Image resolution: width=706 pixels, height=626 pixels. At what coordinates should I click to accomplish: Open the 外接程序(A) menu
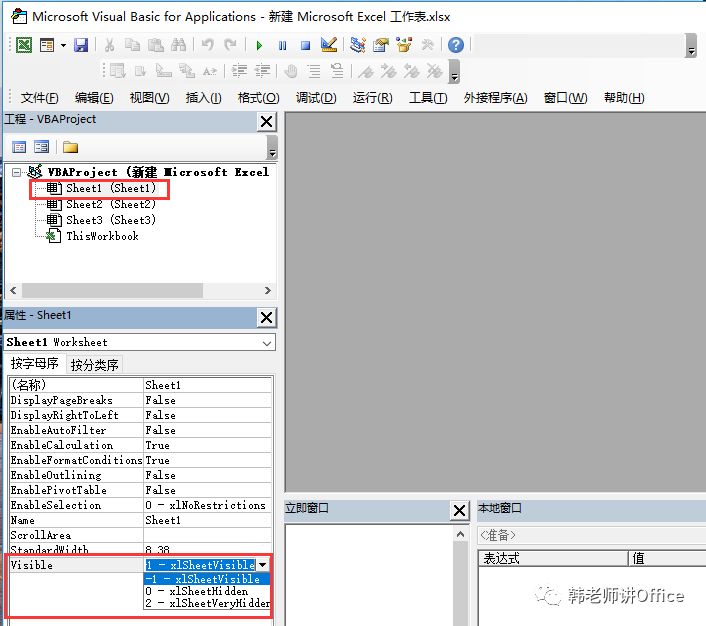tap(495, 98)
